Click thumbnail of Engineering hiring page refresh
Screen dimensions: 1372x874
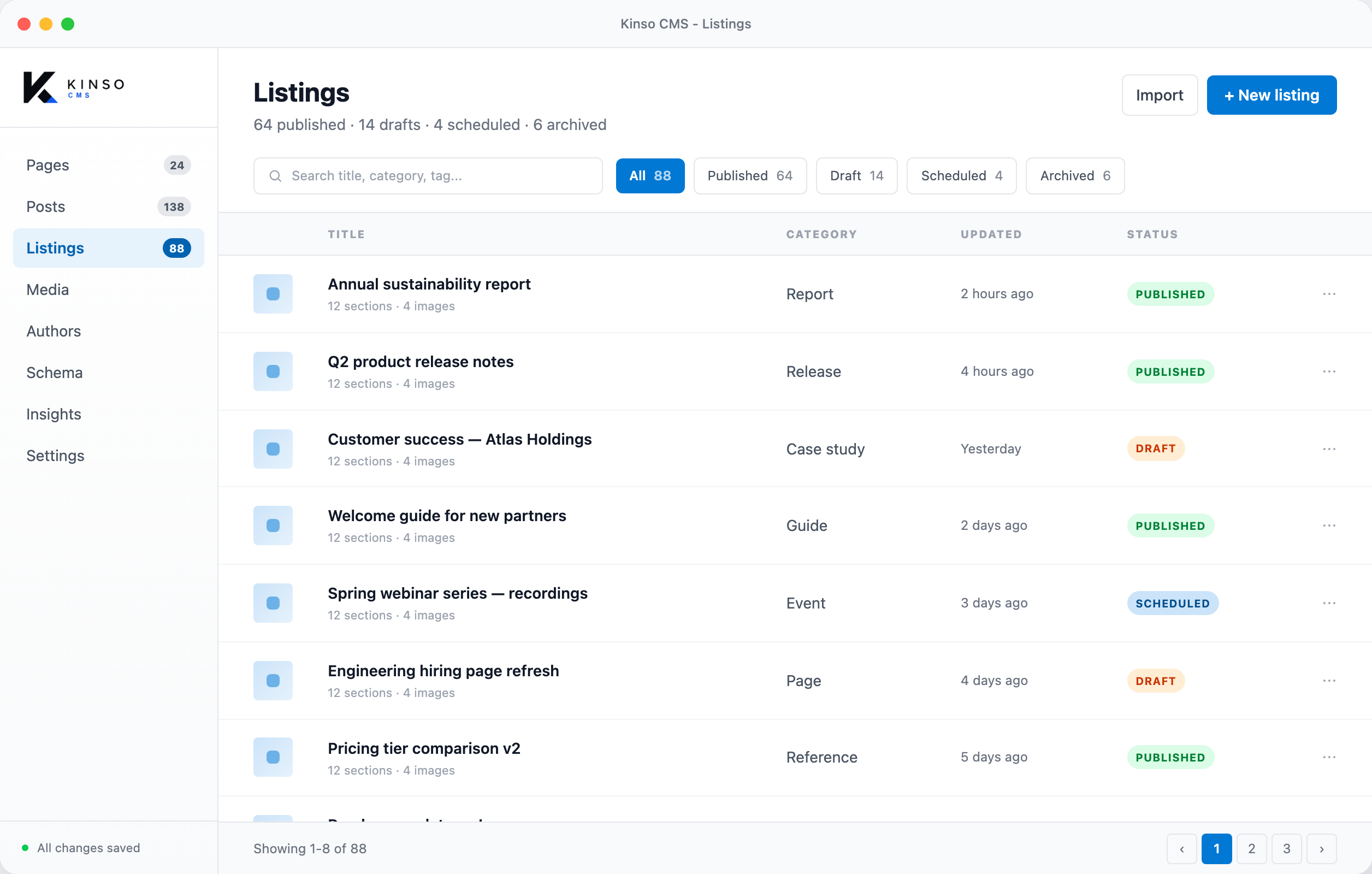click(x=273, y=680)
